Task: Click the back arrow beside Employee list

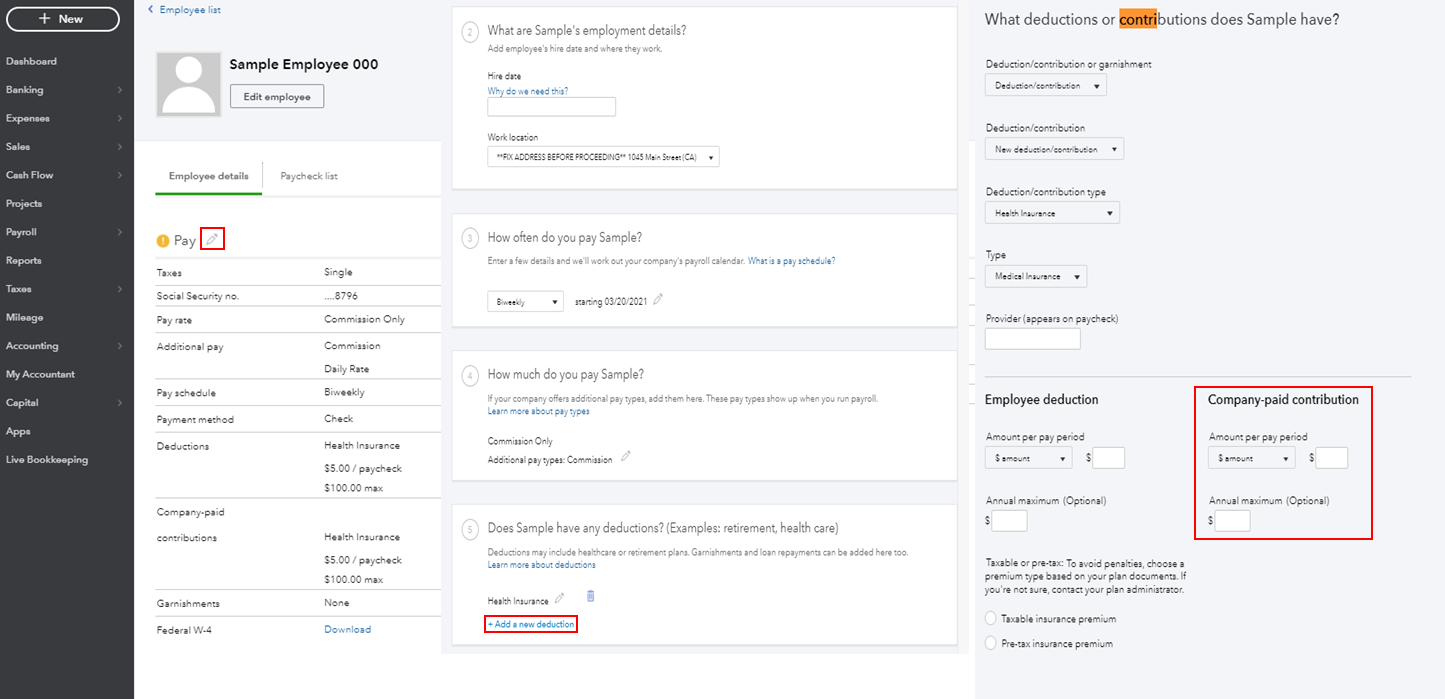Action: (x=151, y=9)
